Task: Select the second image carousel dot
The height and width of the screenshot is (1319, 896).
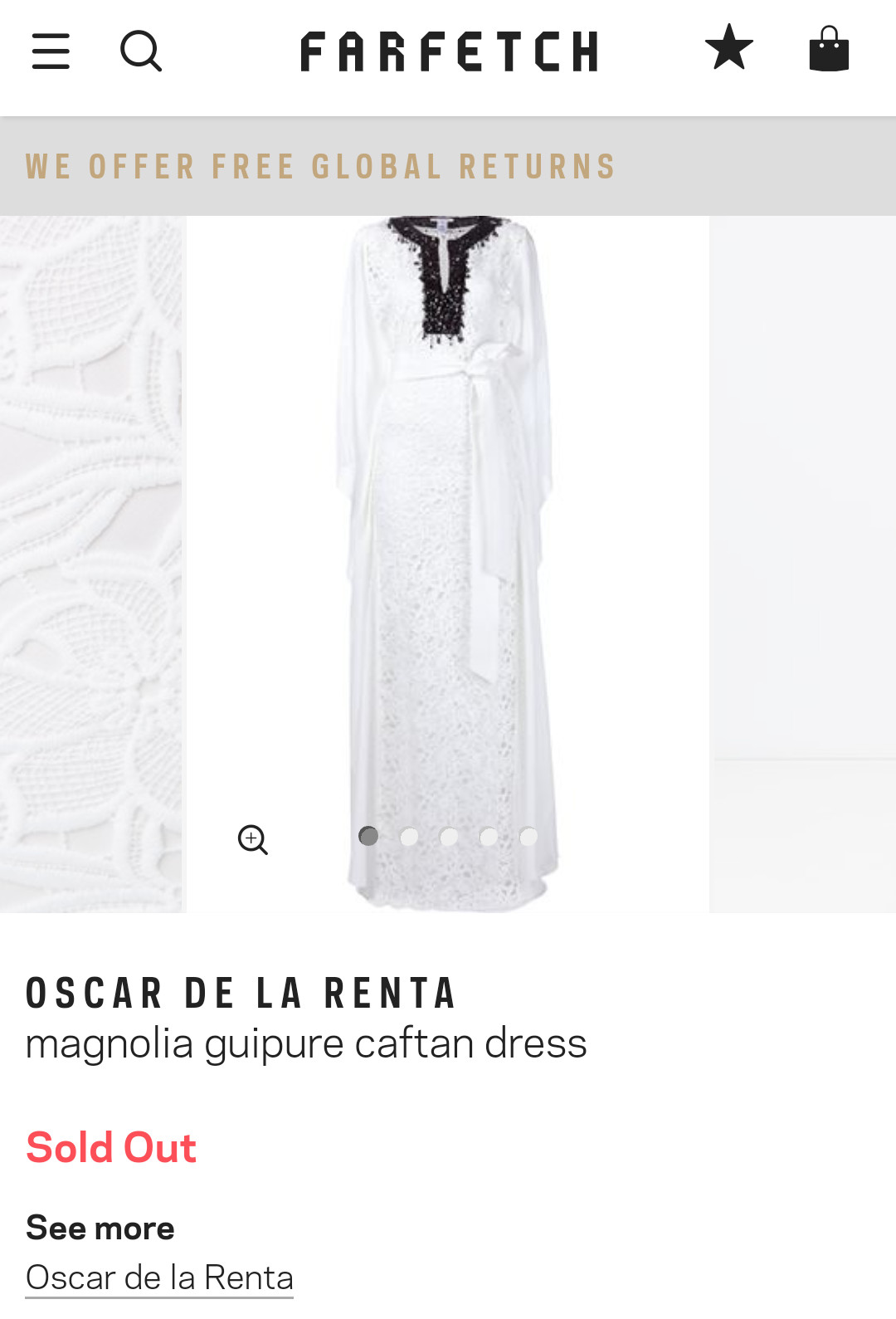Action: 409,836
